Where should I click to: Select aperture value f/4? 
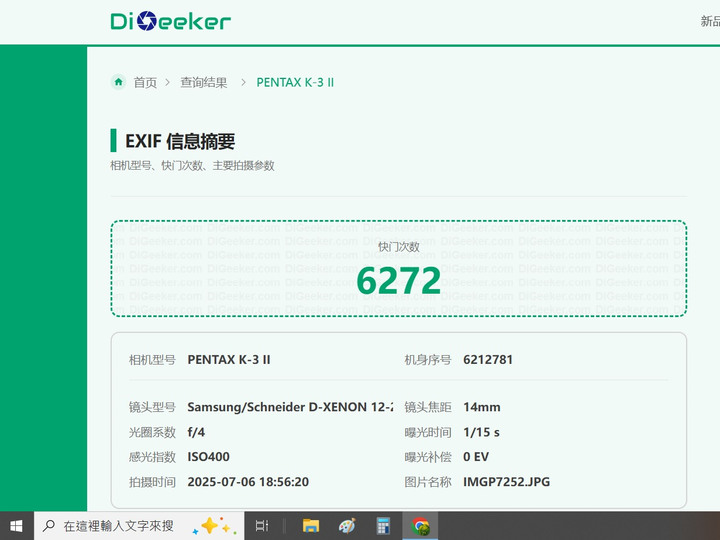click(196, 432)
